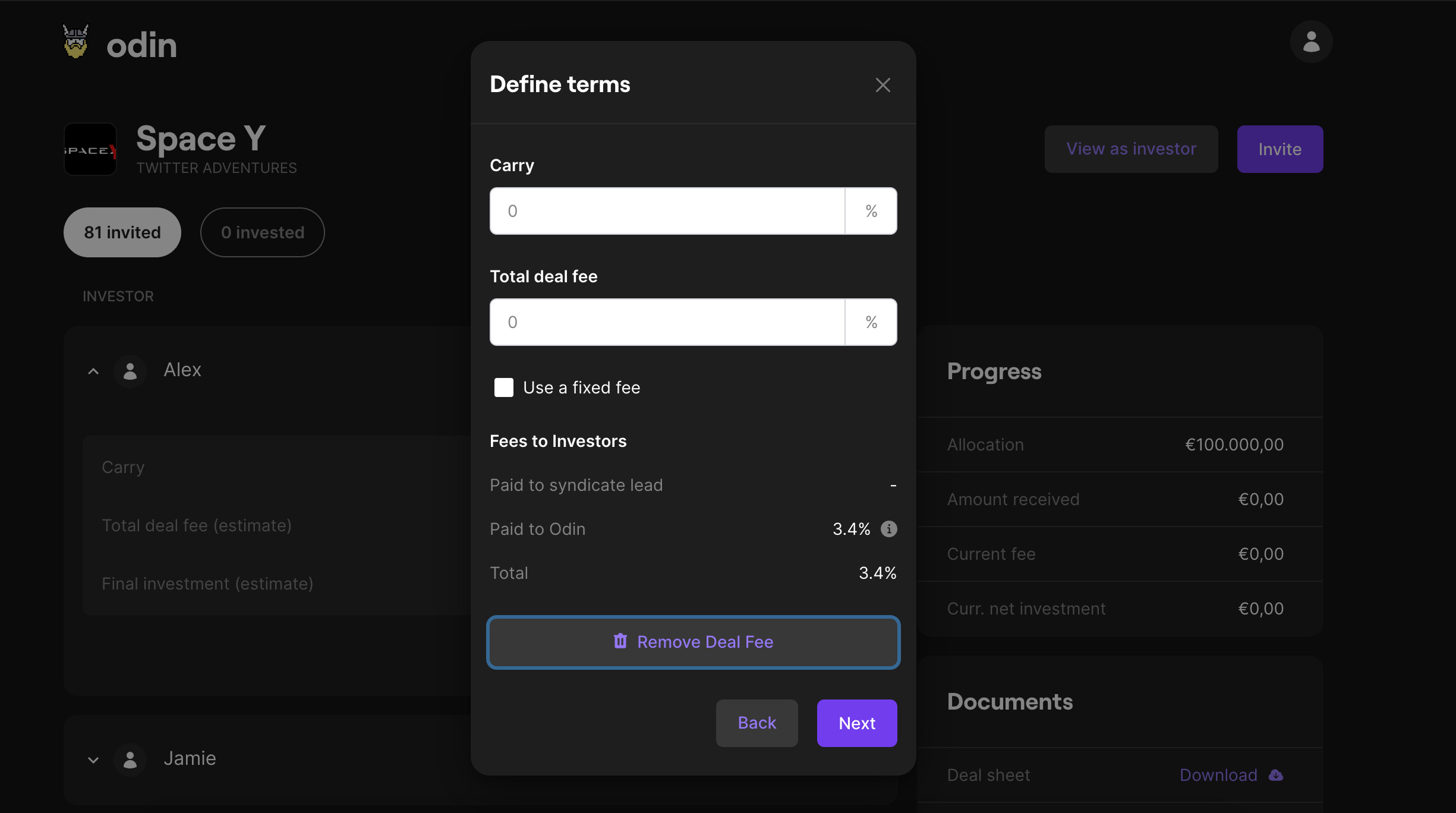Click the Fees to Investors heading
This screenshot has width=1456, height=813.
[x=558, y=441]
